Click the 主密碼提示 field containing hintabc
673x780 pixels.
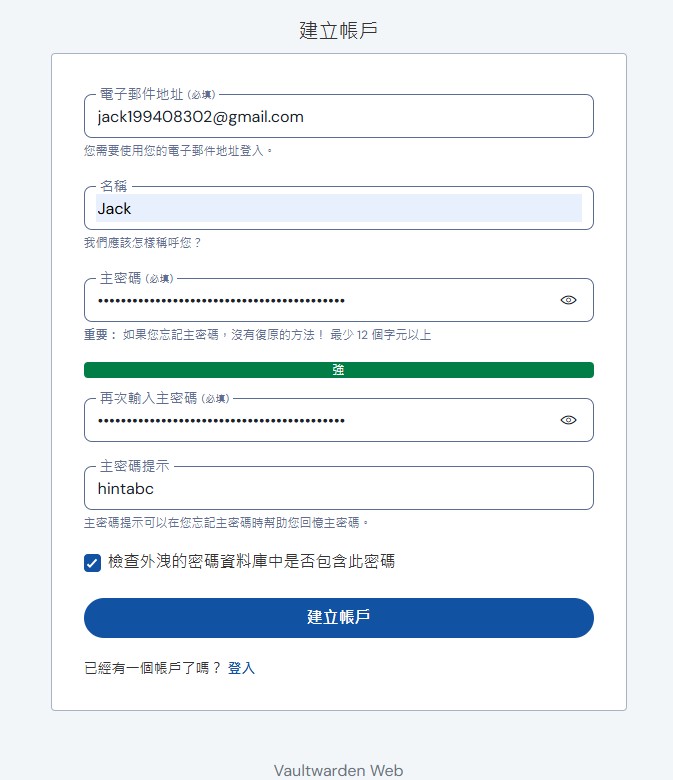(338, 489)
